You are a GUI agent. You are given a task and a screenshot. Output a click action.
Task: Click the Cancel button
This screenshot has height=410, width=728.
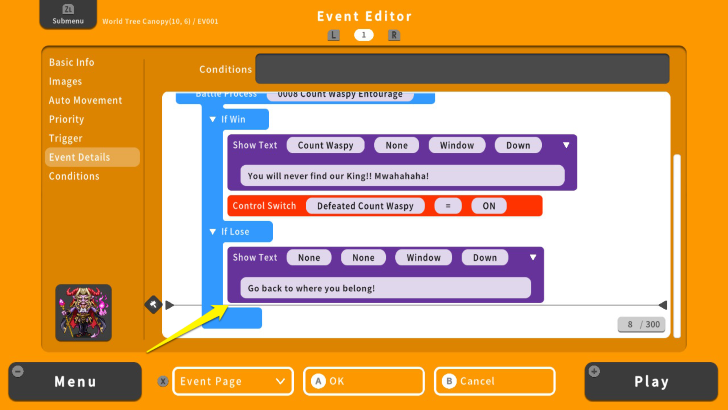click(494, 381)
